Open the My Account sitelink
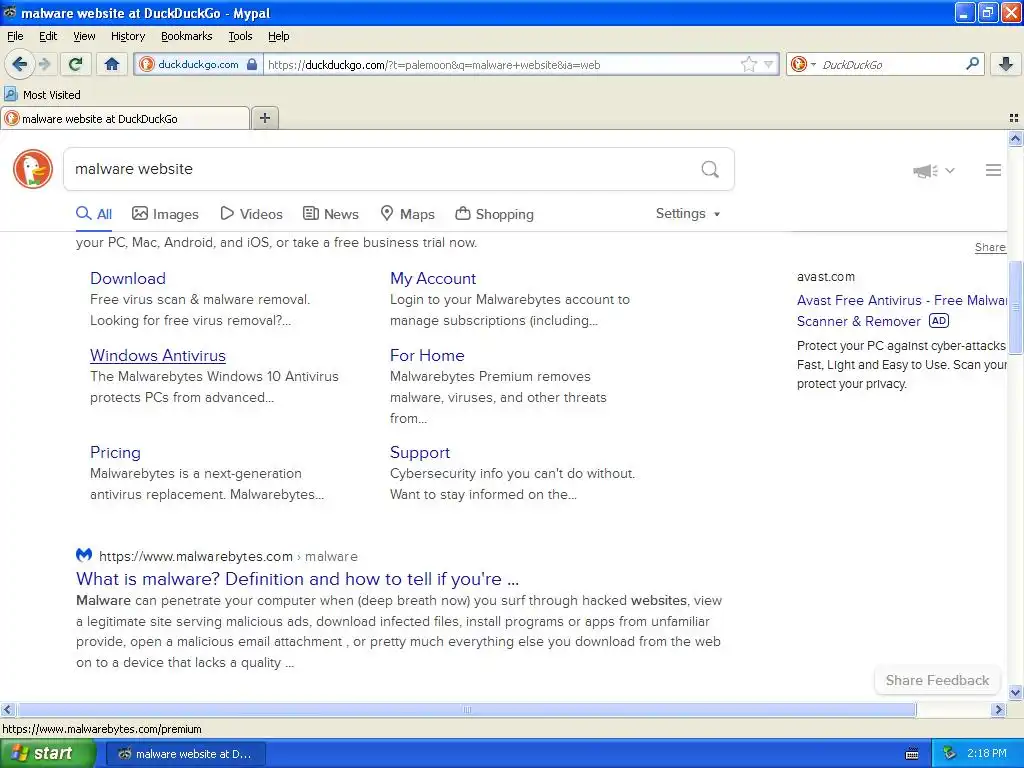This screenshot has width=1024, height=768. (433, 278)
